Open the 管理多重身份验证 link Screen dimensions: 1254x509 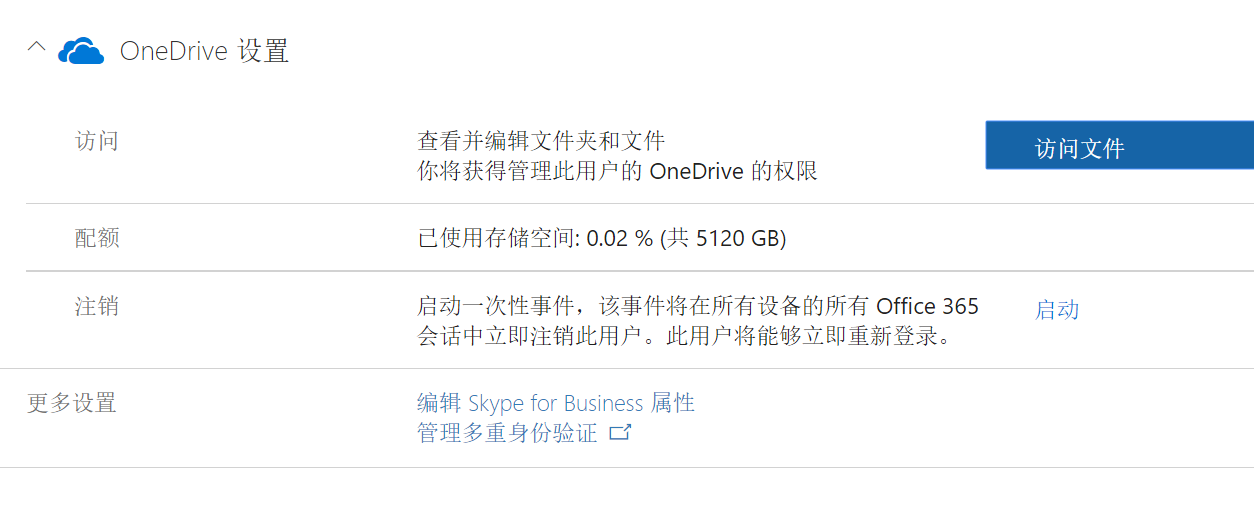(x=507, y=433)
